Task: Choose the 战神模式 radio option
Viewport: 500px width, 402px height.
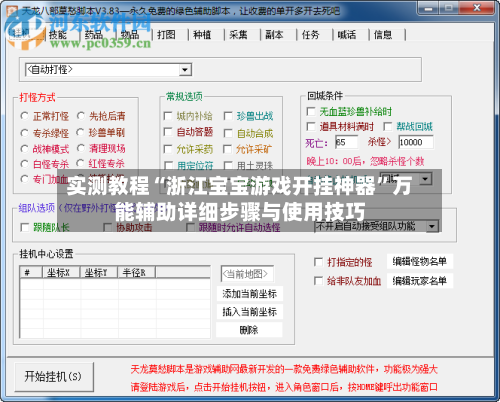Action: (24, 149)
